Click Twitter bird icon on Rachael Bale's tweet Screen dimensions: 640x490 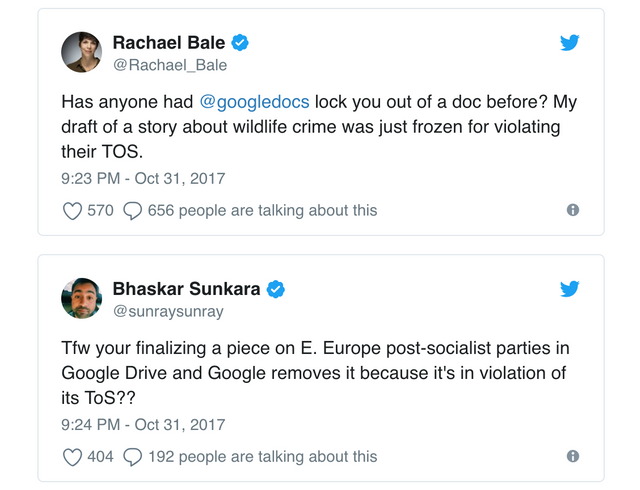click(x=570, y=43)
